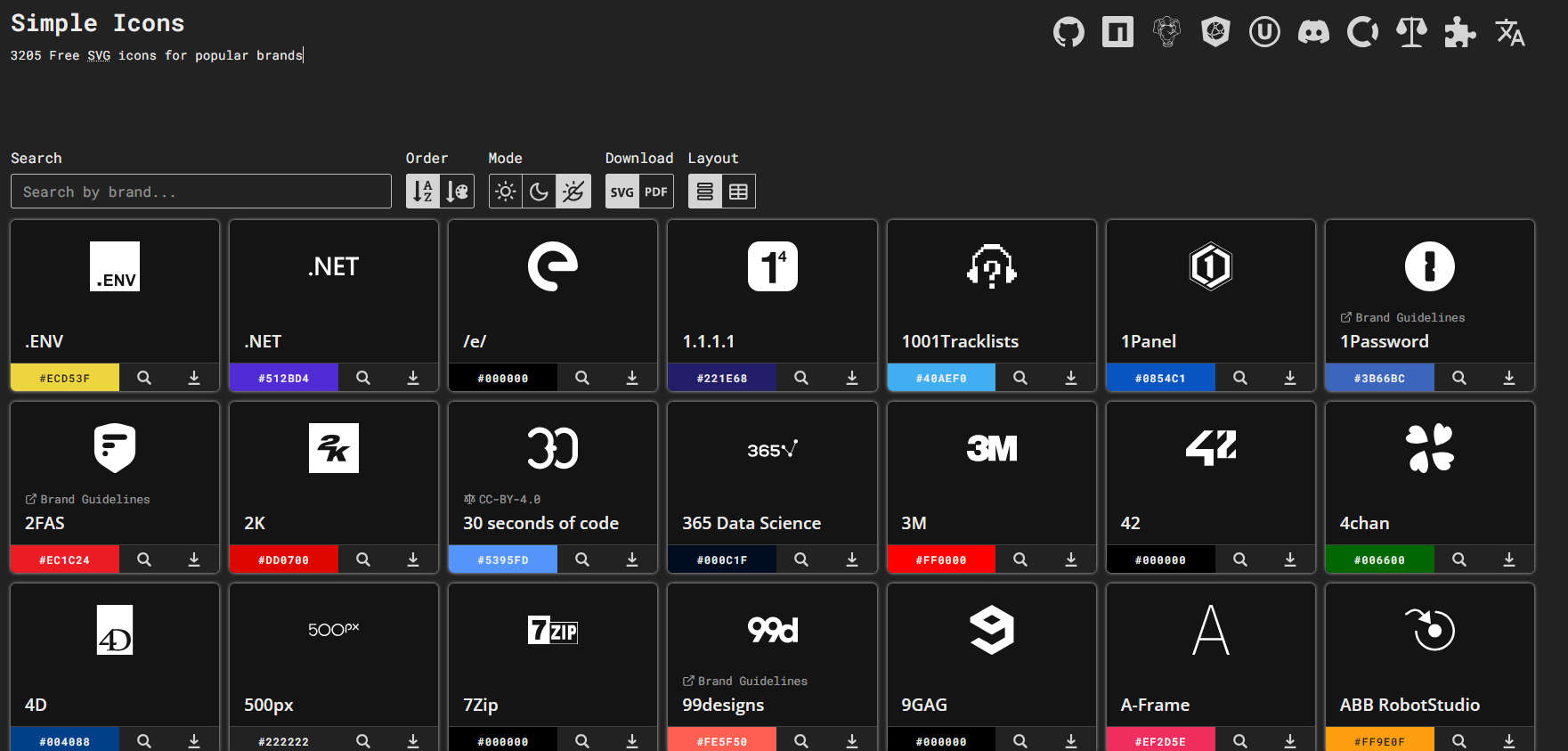Viewport: 1568px width, 751px height.
Task: Copy 30 seconds of code color #5395FD
Action: click(502, 559)
